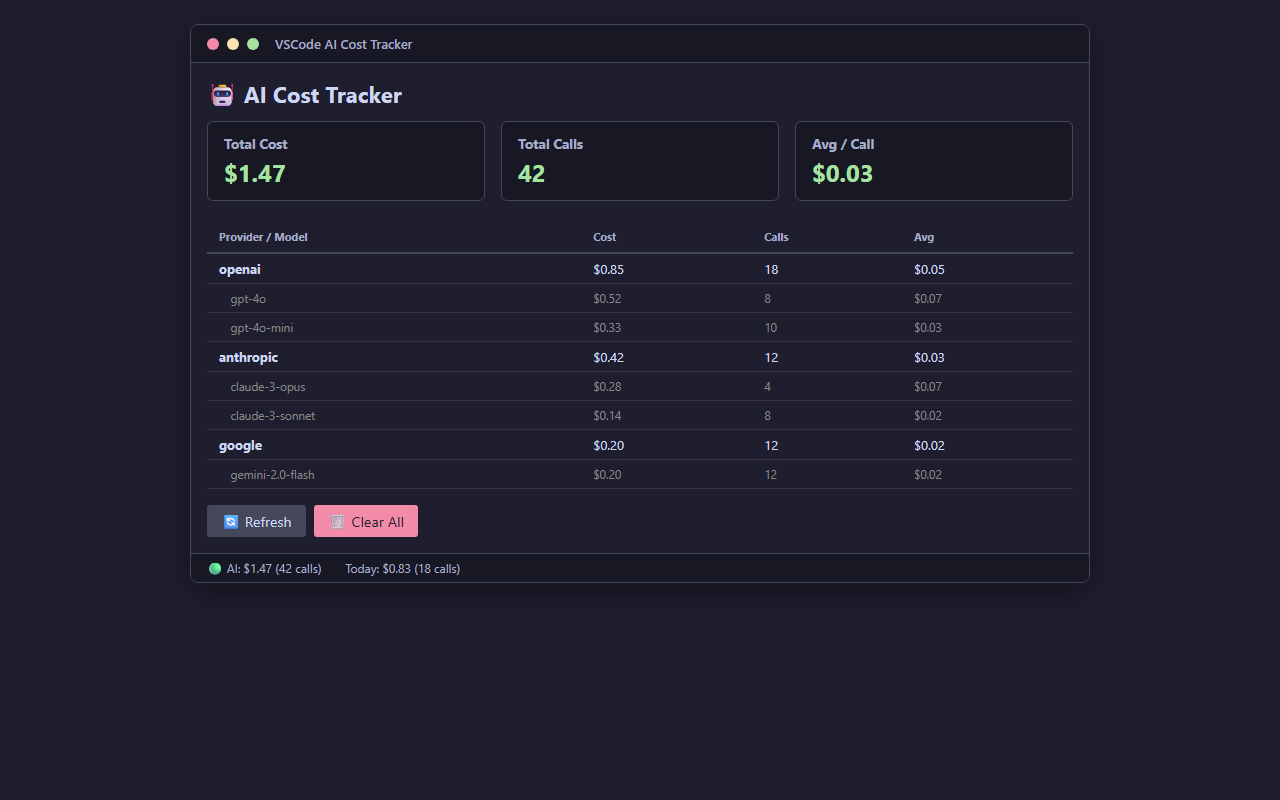Click the Avg / Call value $0.03
Screen dimensions: 1280x800
[843, 173]
